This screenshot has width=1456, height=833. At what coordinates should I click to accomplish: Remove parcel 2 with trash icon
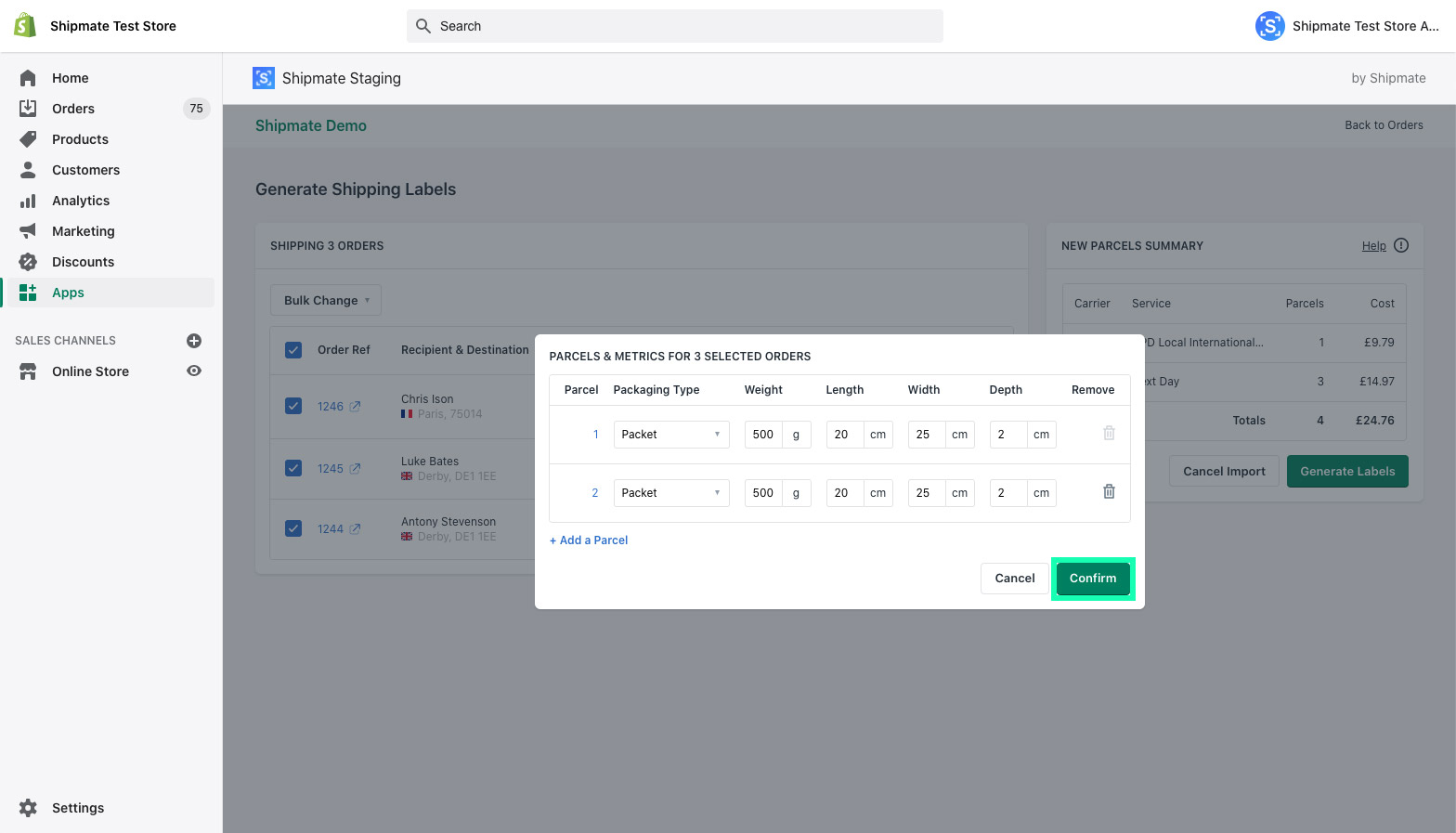point(1109,492)
